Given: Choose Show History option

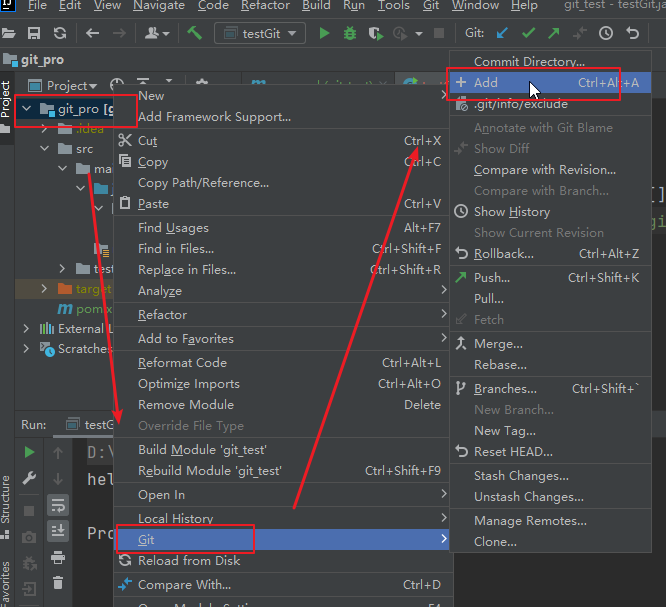Looking at the screenshot, I should coord(550,212).
